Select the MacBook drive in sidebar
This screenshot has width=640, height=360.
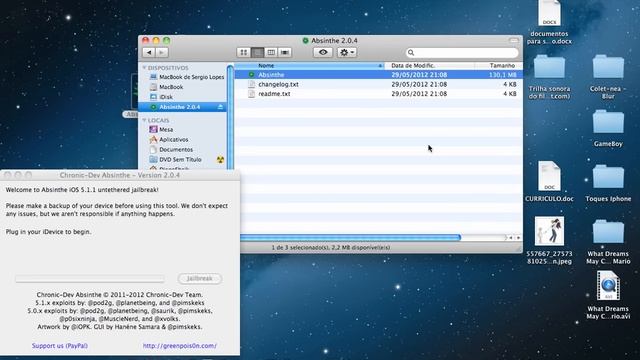(x=167, y=87)
